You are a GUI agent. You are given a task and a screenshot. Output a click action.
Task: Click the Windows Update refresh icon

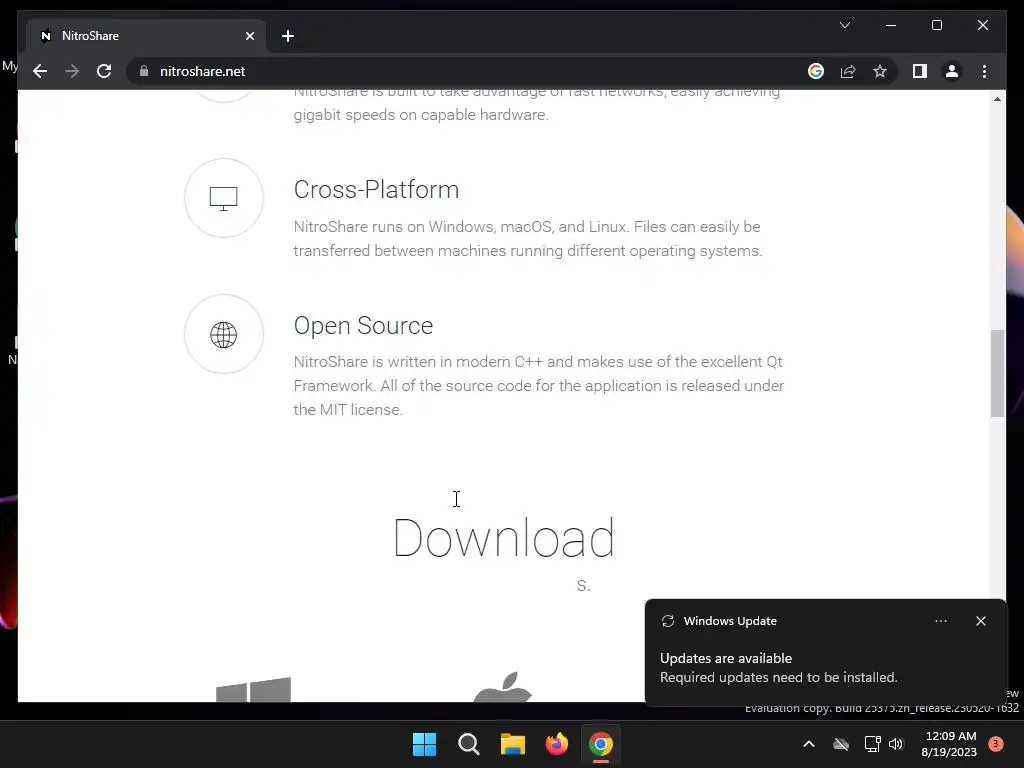click(667, 621)
